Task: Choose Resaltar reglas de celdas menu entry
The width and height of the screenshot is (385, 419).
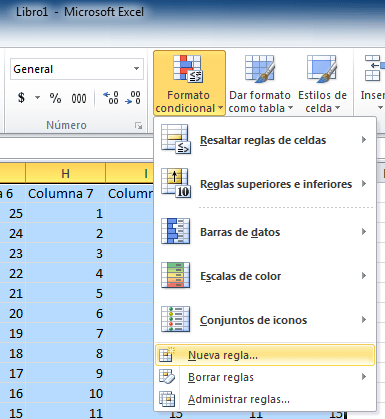Action: pos(265,139)
